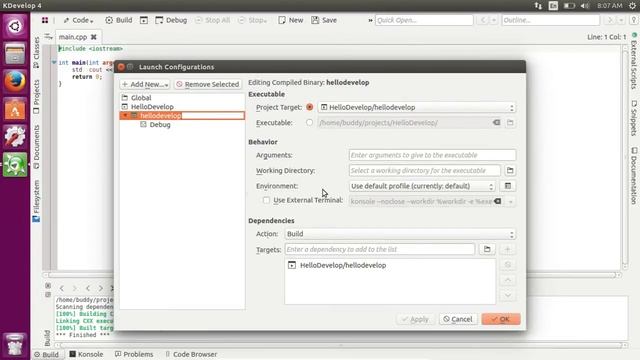Click battery indicator in top bar

pyautogui.click(x=569, y=6)
